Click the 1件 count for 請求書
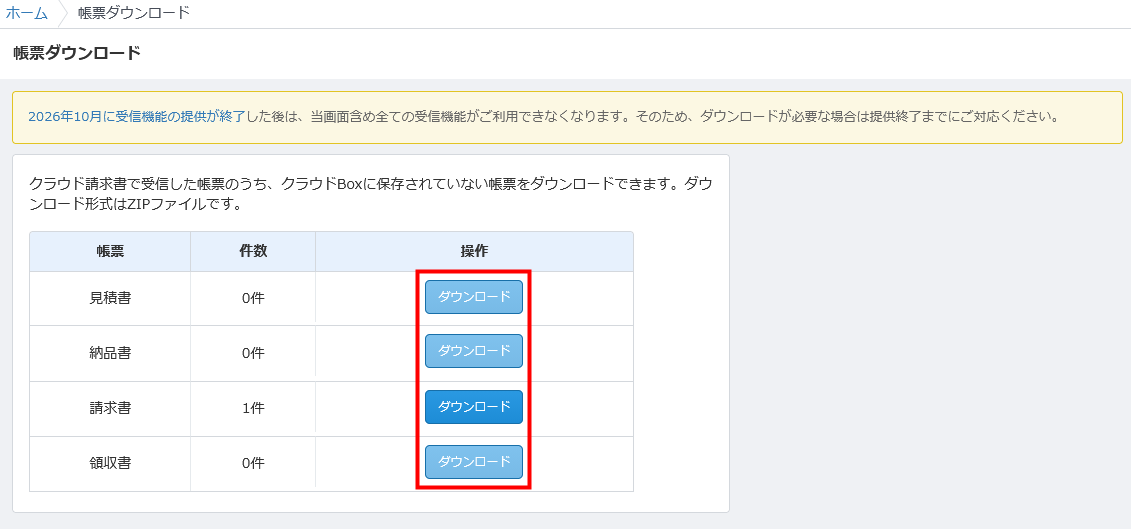This screenshot has height=529, width=1131. [253, 408]
